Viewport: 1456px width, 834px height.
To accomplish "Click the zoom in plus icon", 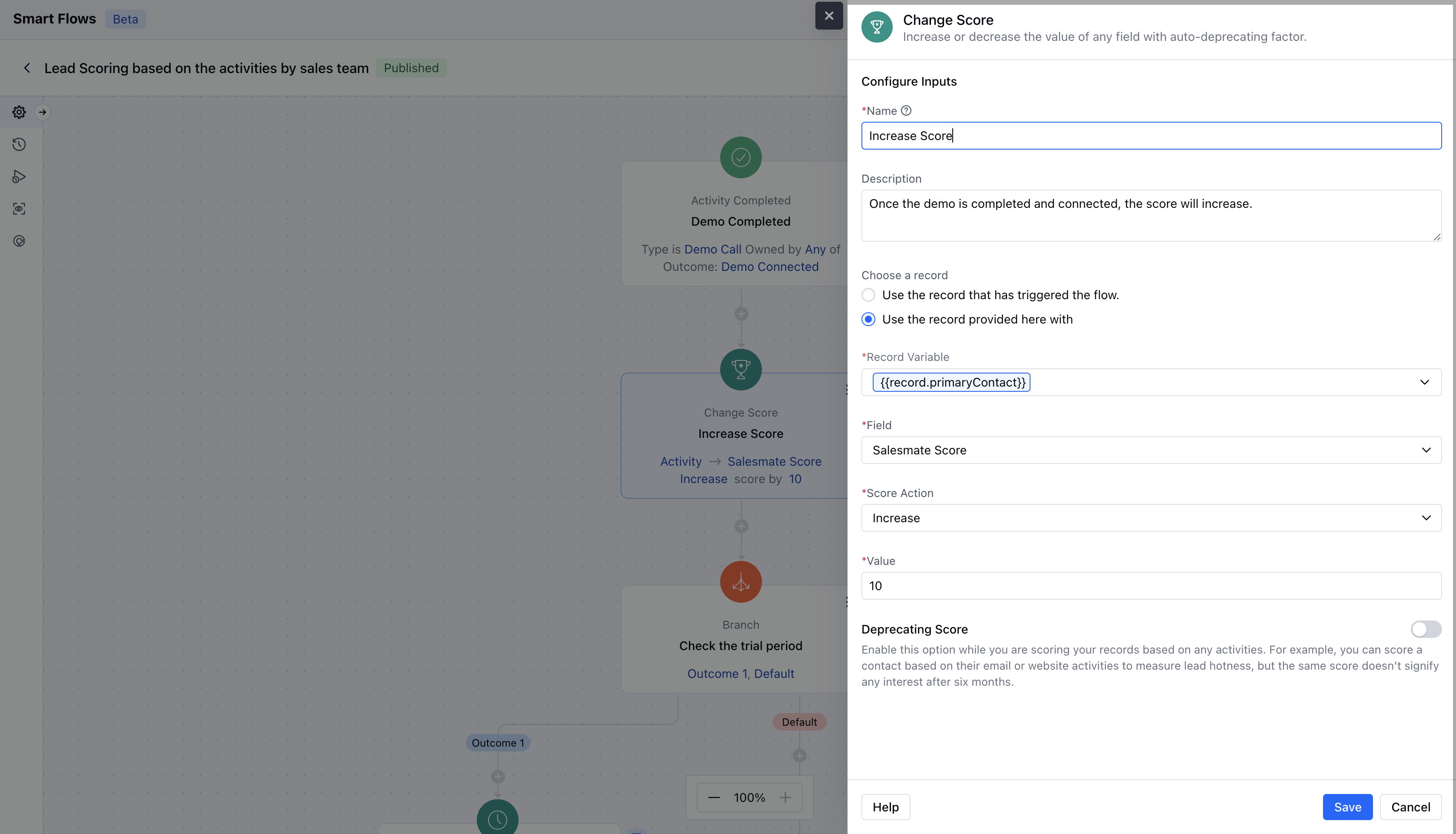I will [x=785, y=797].
